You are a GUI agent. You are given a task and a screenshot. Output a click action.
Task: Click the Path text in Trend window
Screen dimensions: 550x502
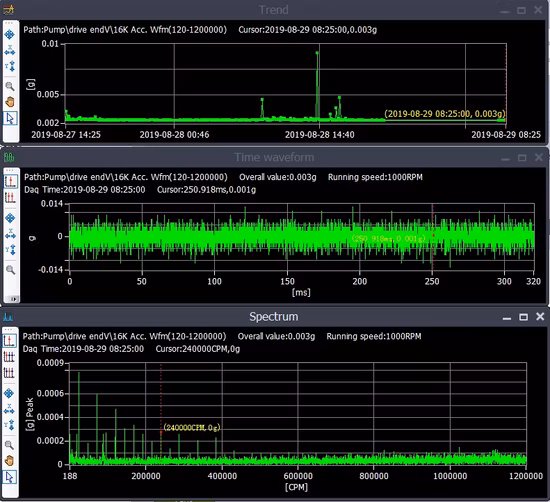coord(125,29)
